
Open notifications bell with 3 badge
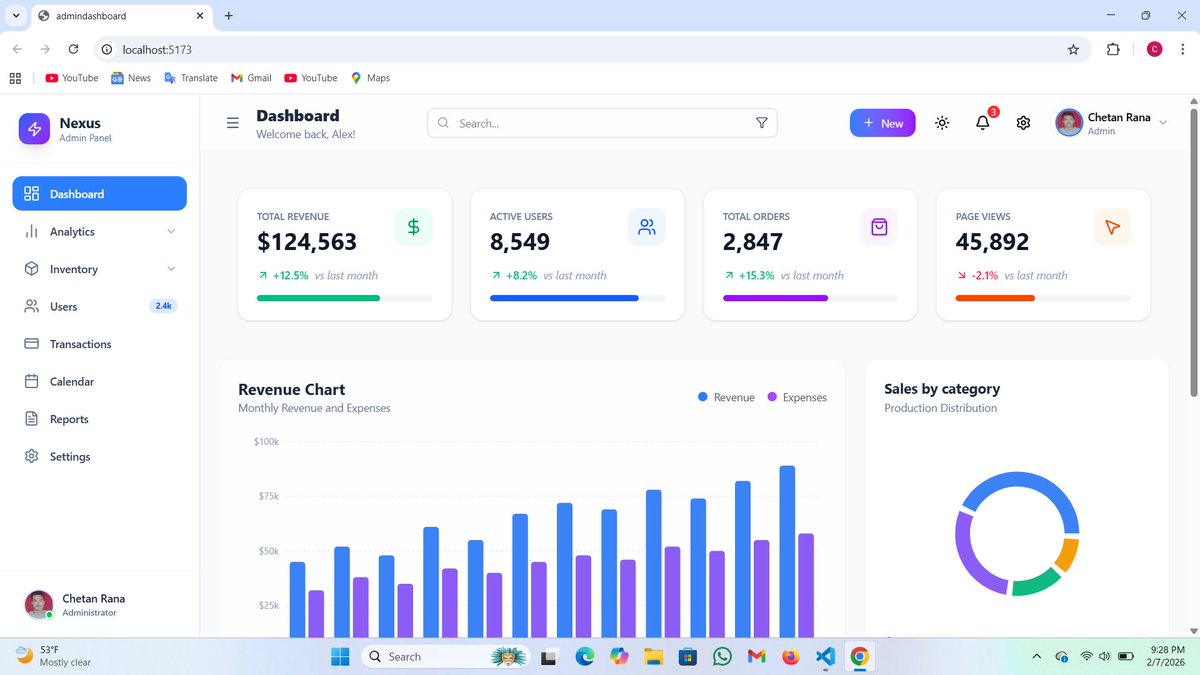(x=984, y=121)
